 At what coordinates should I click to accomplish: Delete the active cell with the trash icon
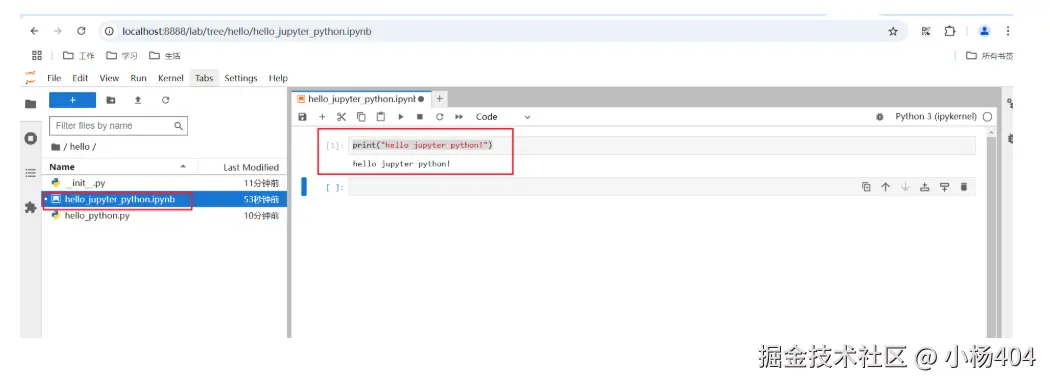[x=964, y=187]
